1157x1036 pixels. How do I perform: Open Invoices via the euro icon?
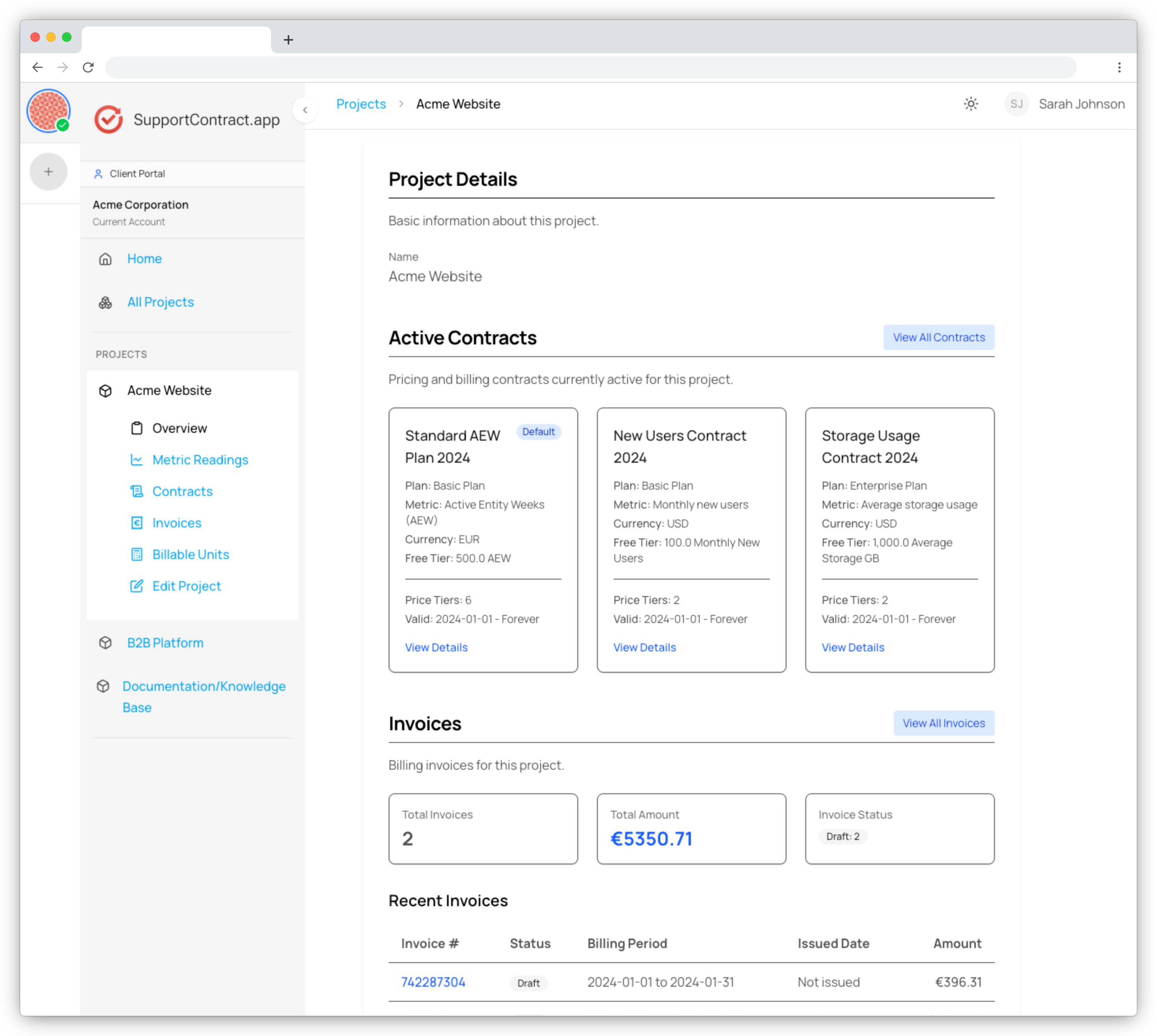click(137, 523)
